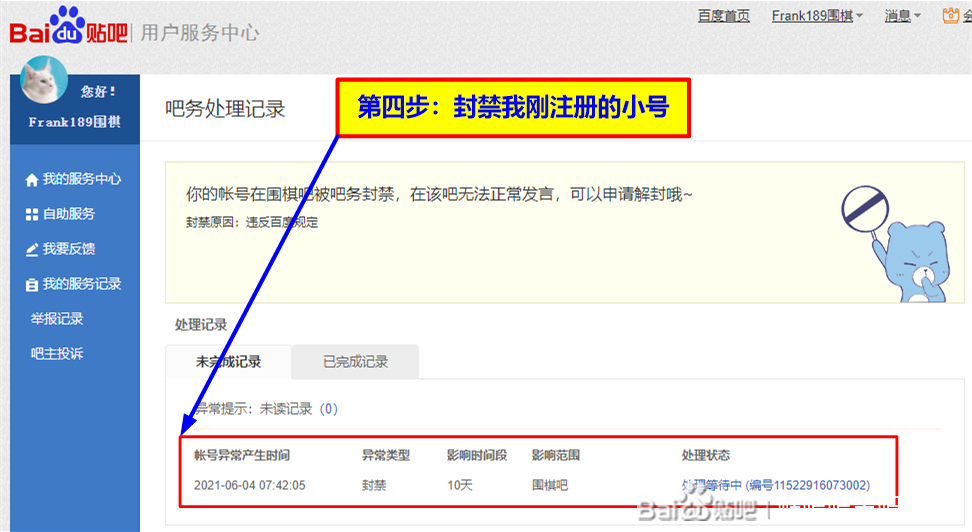The height and width of the screenshot is (532, 972).
Task: Click the unread records count (0)
Action: click(328, 409)
